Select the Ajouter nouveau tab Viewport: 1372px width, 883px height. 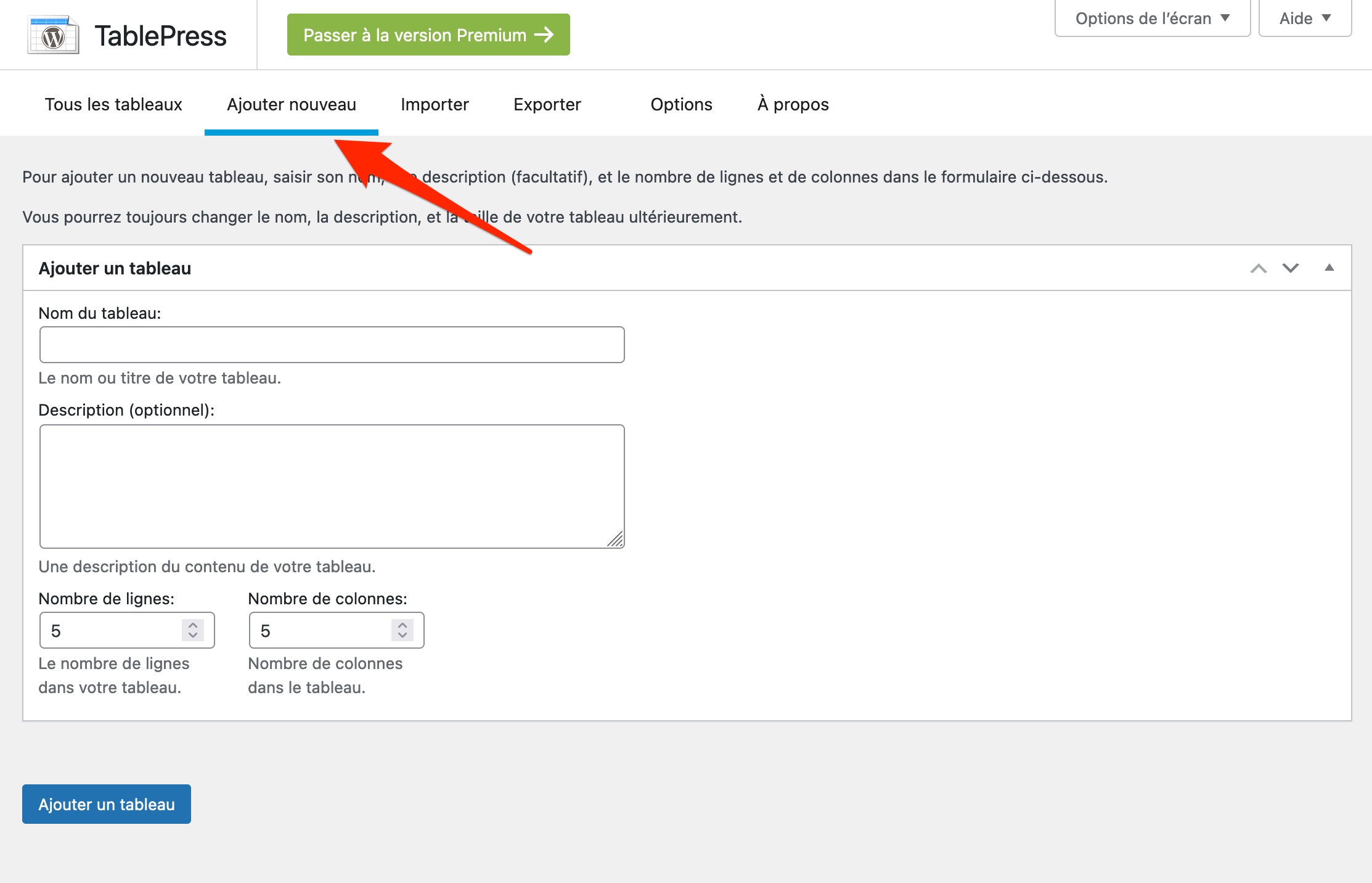(292, 104)
